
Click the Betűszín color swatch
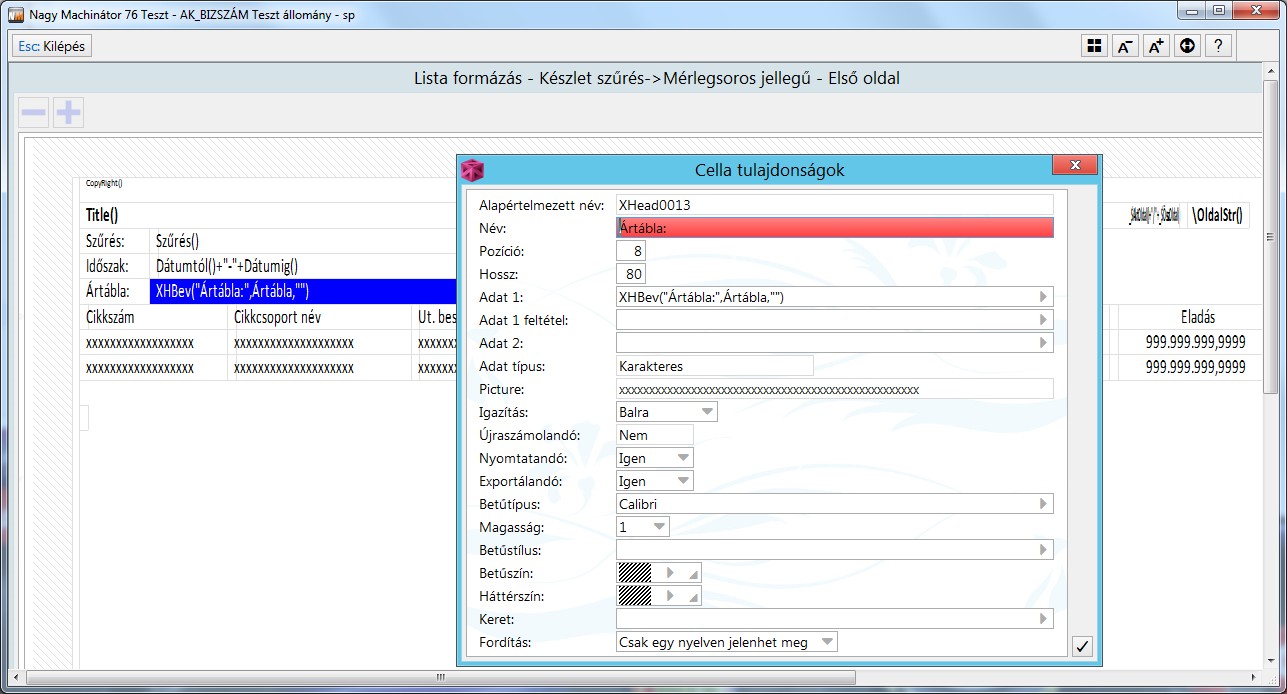[635, 573]
